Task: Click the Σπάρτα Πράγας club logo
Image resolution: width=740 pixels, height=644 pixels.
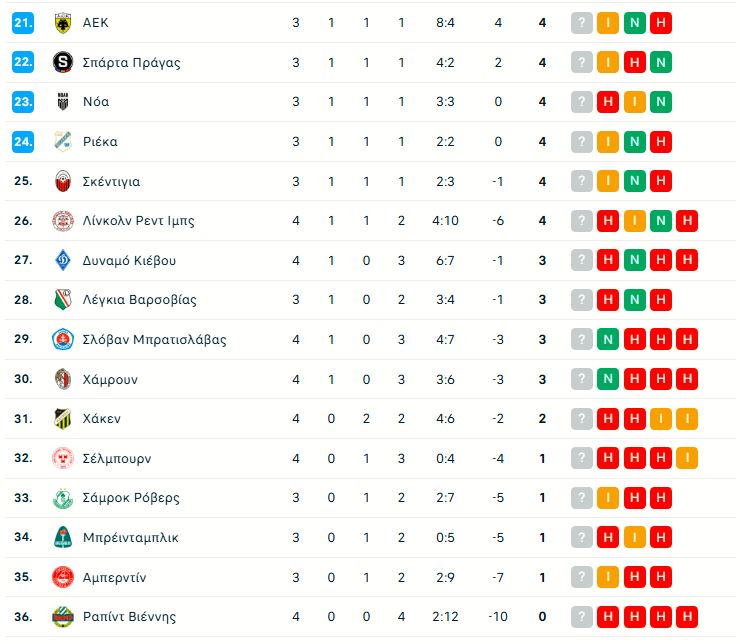Action: [x=63, y=62]
